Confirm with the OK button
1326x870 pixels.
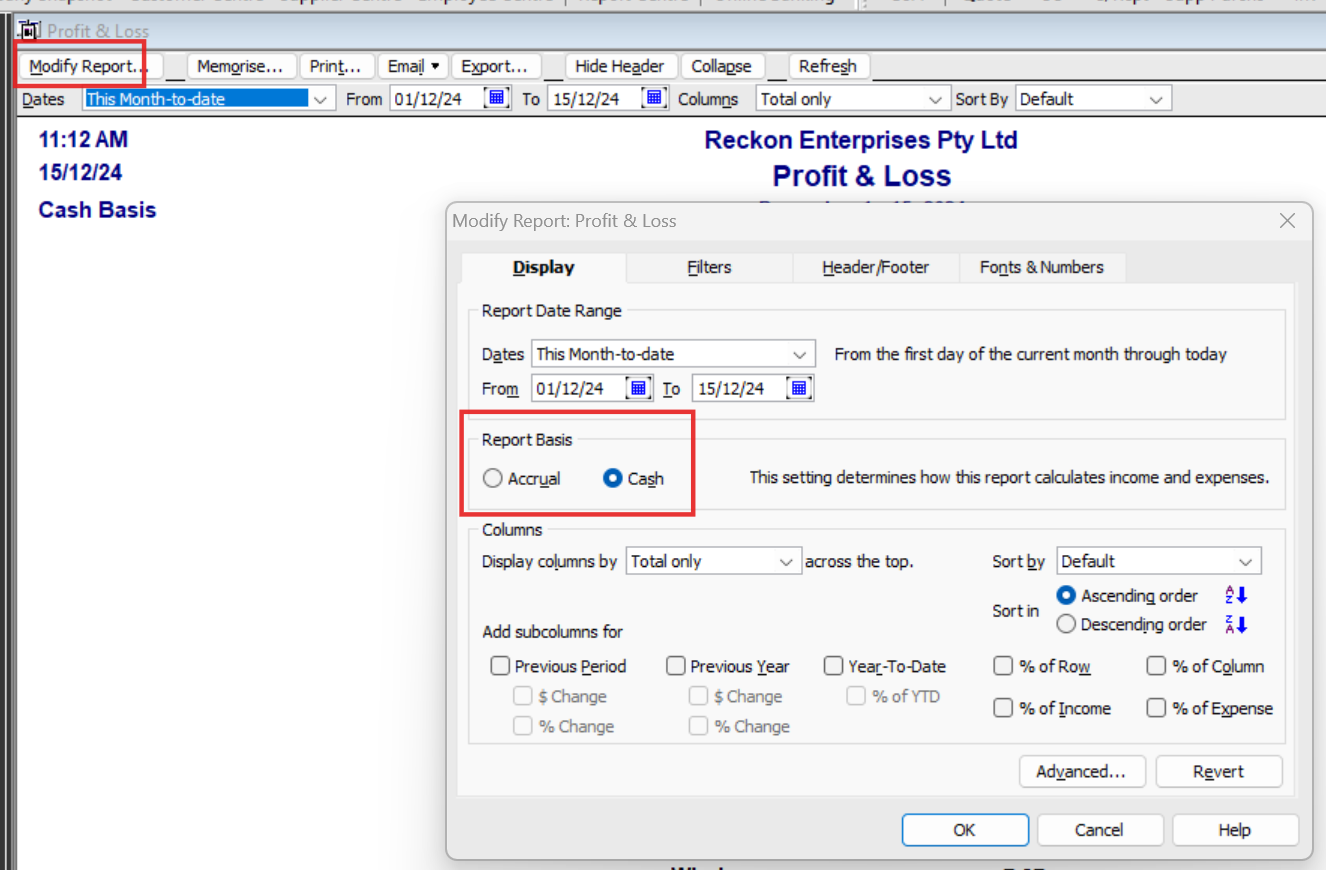964,830
